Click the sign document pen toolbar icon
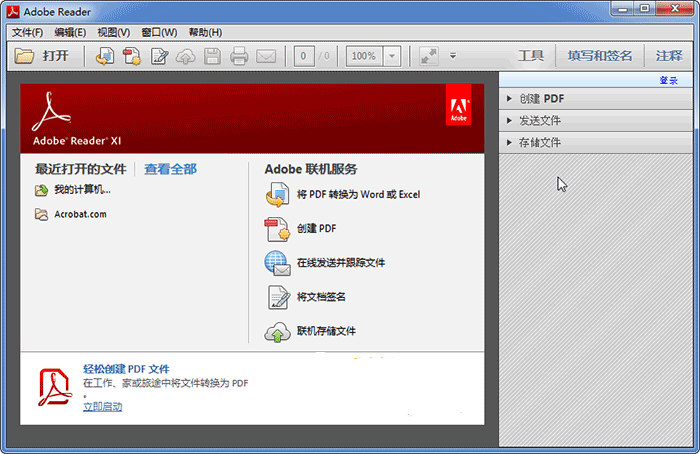Image resolution: width=700 pixels, height=454 pixels. pos(159,56)
